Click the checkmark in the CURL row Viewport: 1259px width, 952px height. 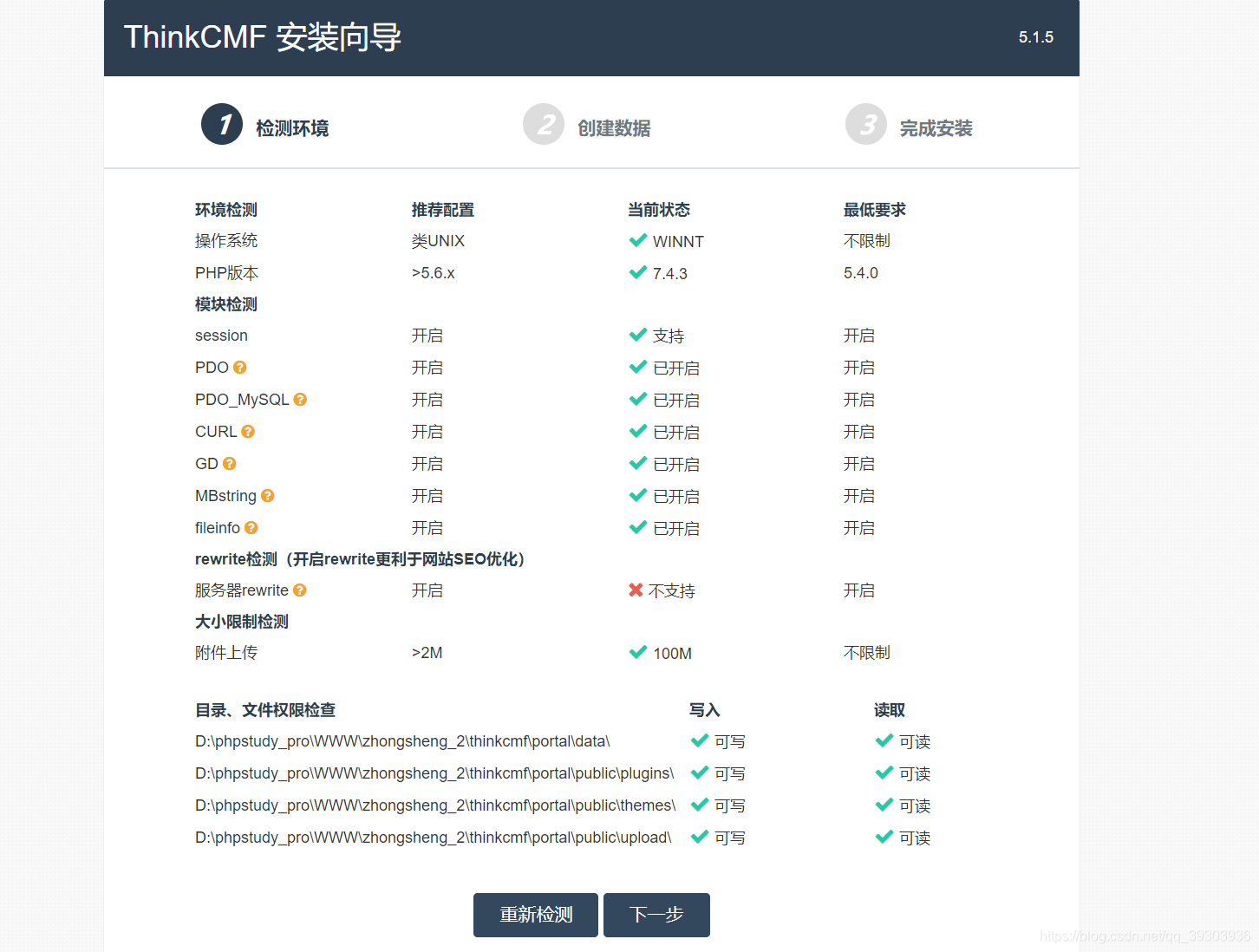[x=638, y=431]
